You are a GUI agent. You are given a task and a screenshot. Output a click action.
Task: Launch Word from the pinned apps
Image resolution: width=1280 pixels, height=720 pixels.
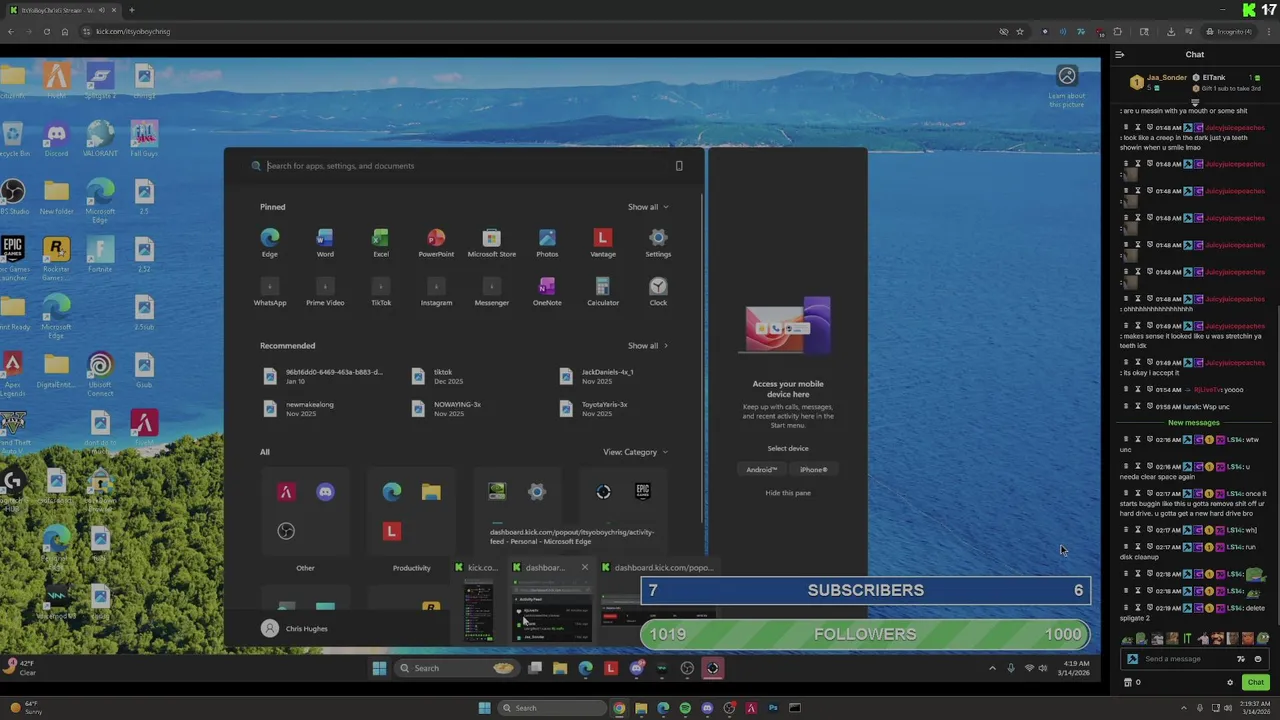coord(325,242)
